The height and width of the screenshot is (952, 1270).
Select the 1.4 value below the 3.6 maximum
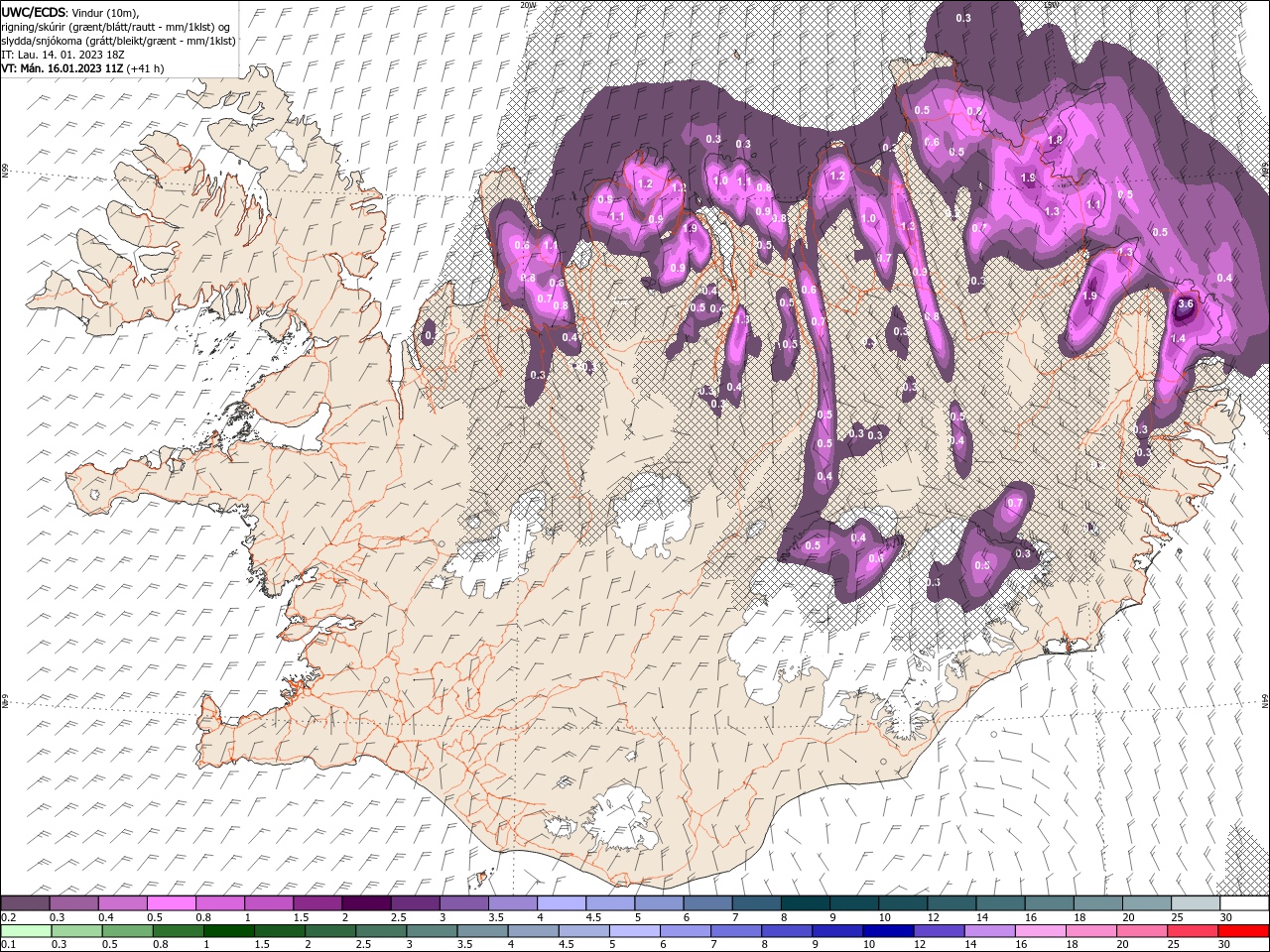1179,339
